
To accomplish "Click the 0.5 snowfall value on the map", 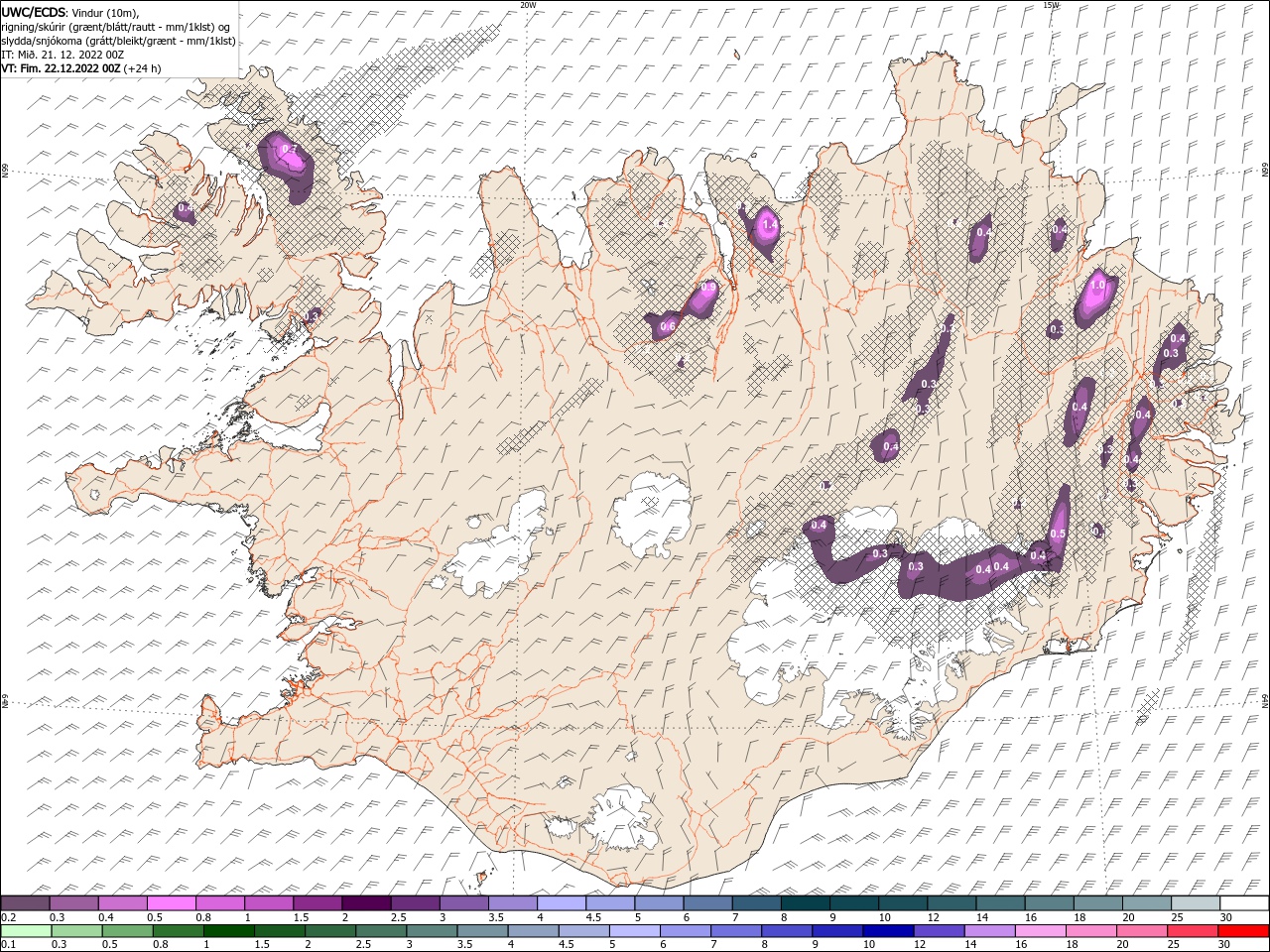I will coord(1058,535).
